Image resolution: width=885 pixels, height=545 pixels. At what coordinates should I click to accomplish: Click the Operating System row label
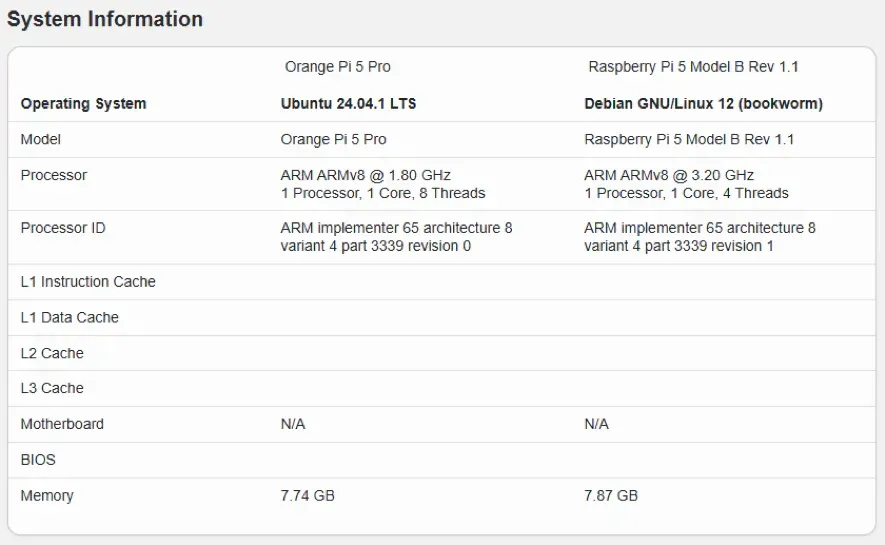click(x=84, y=104)
